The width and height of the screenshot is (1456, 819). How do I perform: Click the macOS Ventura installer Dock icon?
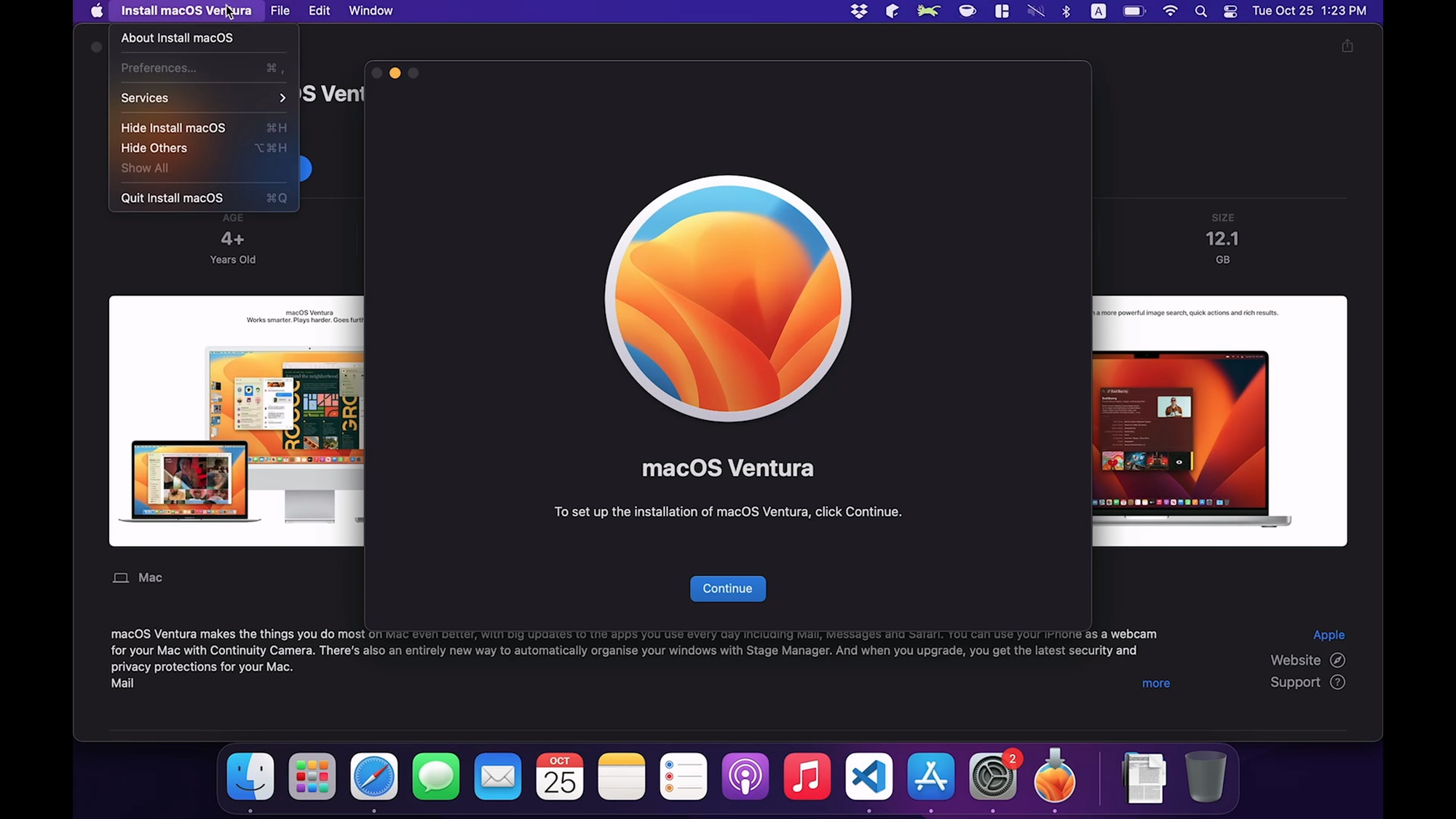[1055, 777]
